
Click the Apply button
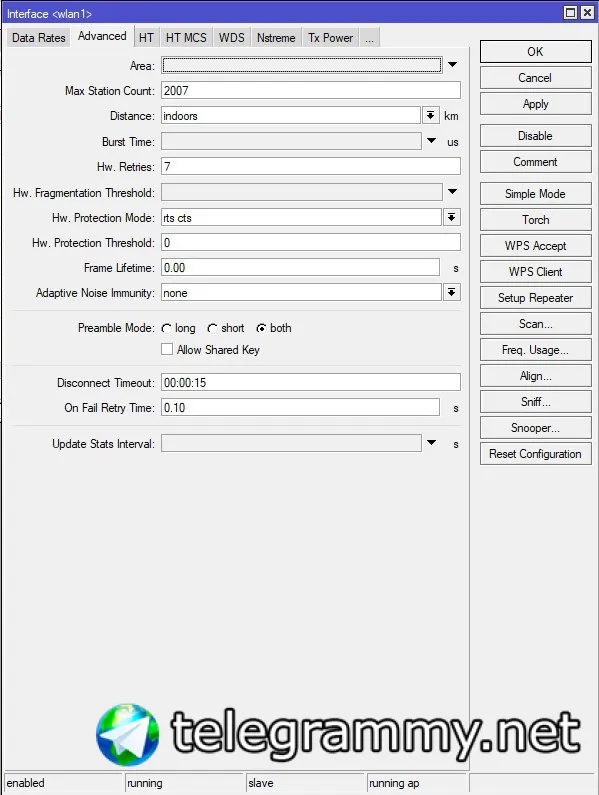tap(536, 104)
